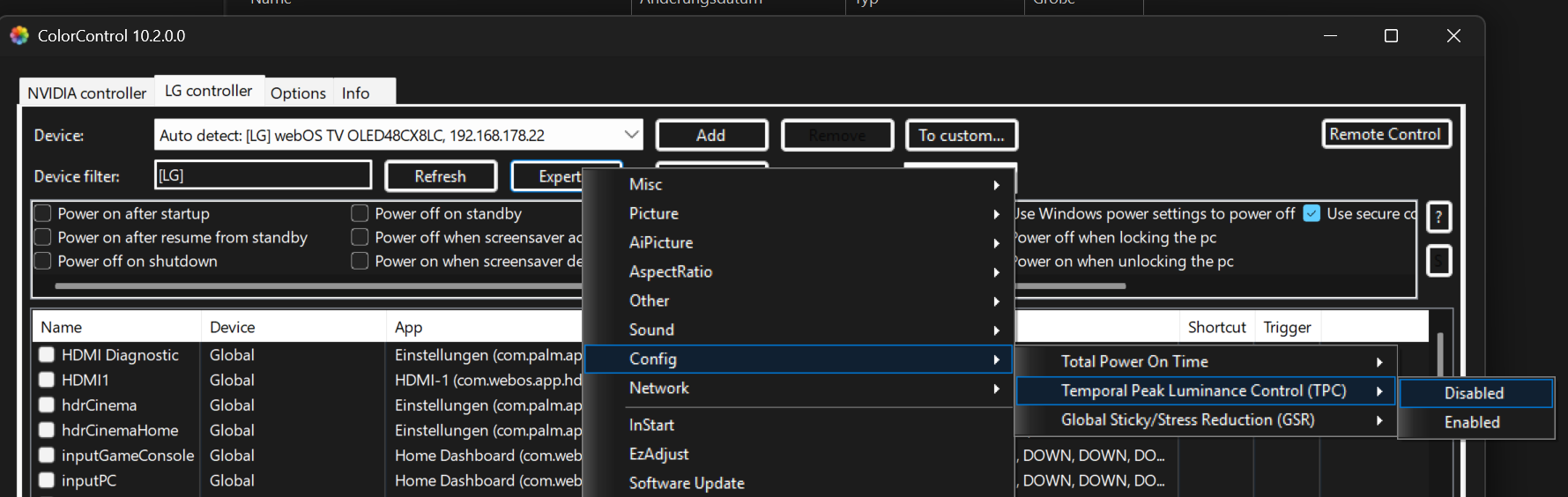
Task: Open the Info tab
Action: (356, 93)
